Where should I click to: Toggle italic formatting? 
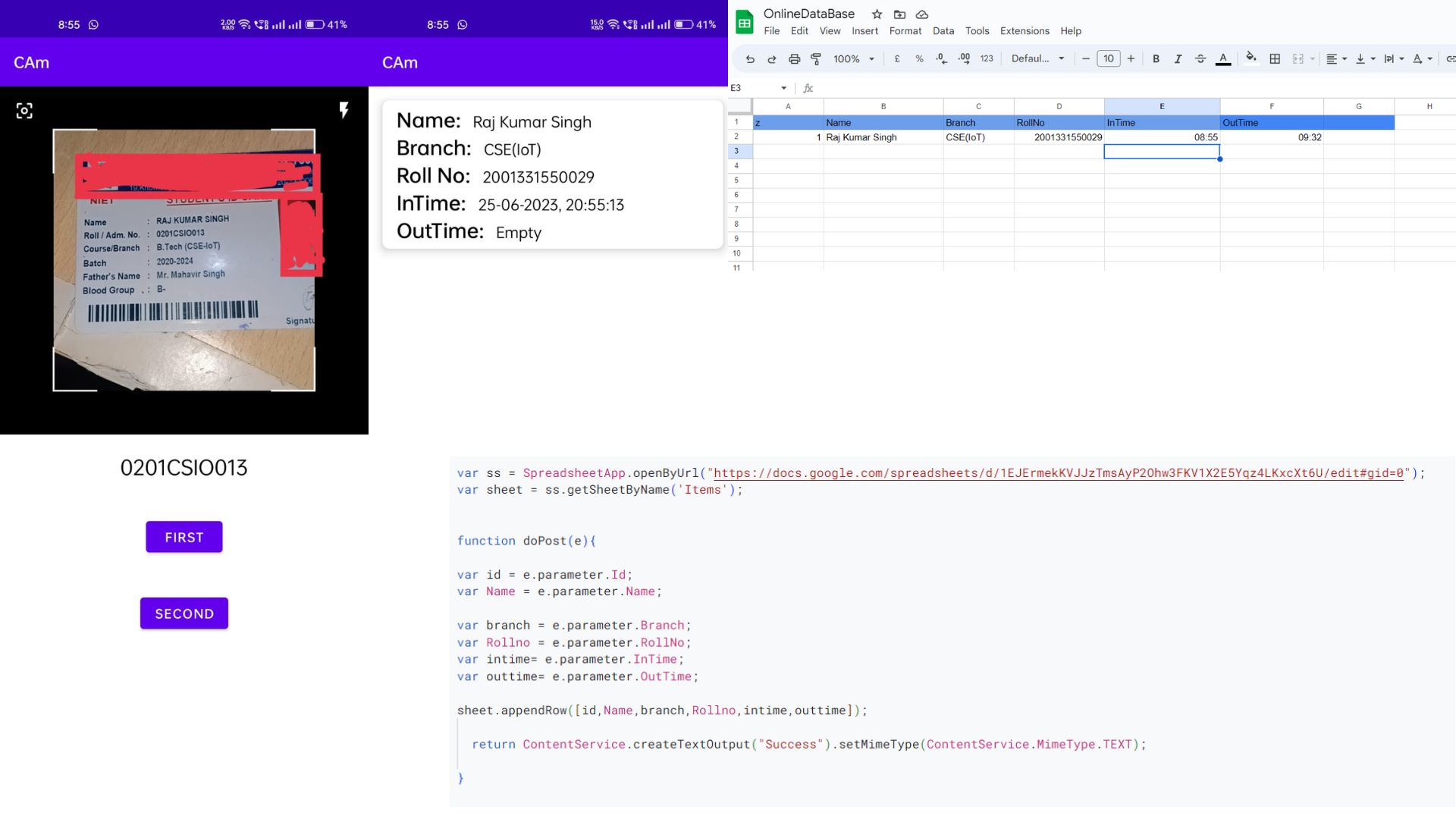click(1178, 58)
